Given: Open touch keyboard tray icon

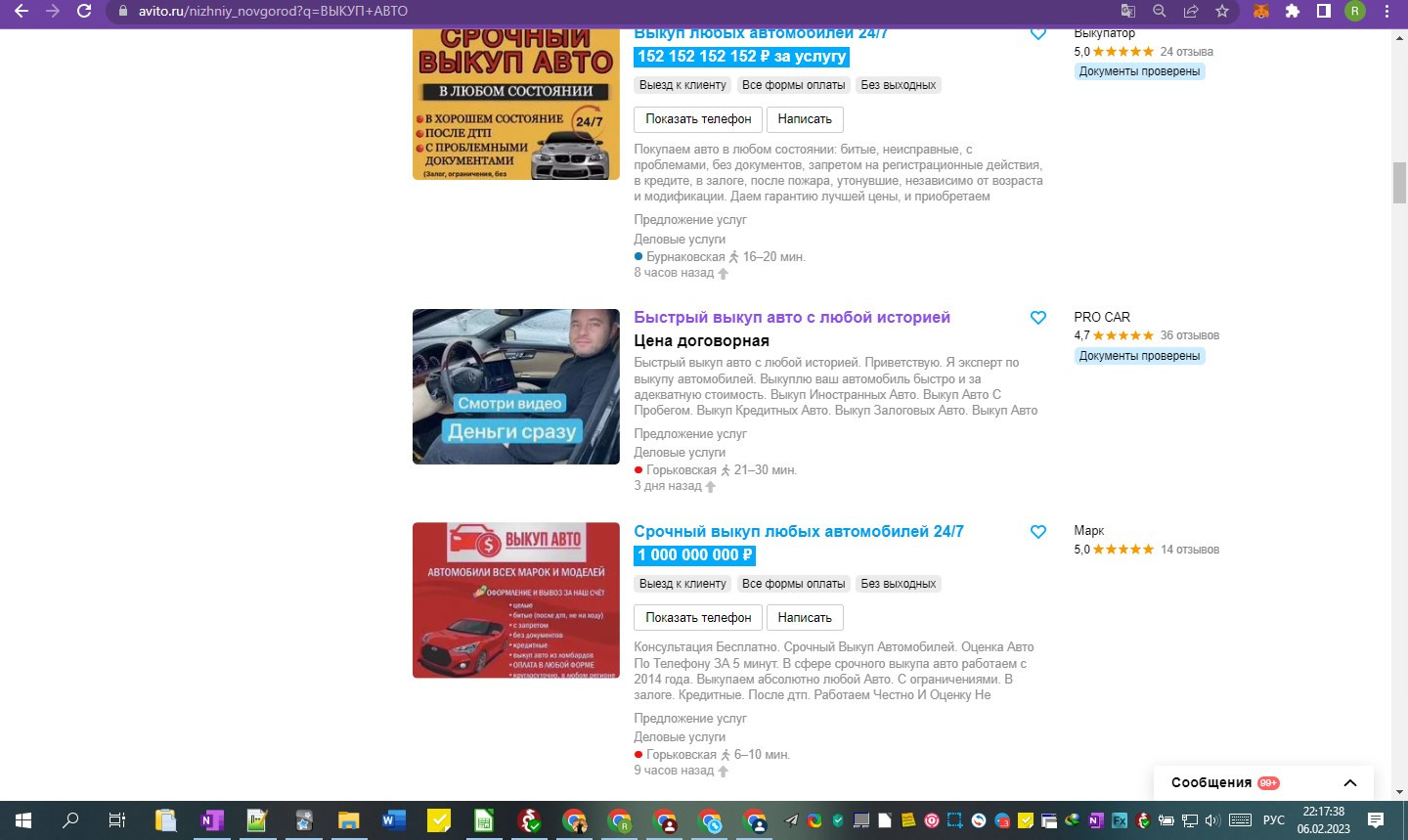Looking at the screenshot, I should tap(1240, 820).
